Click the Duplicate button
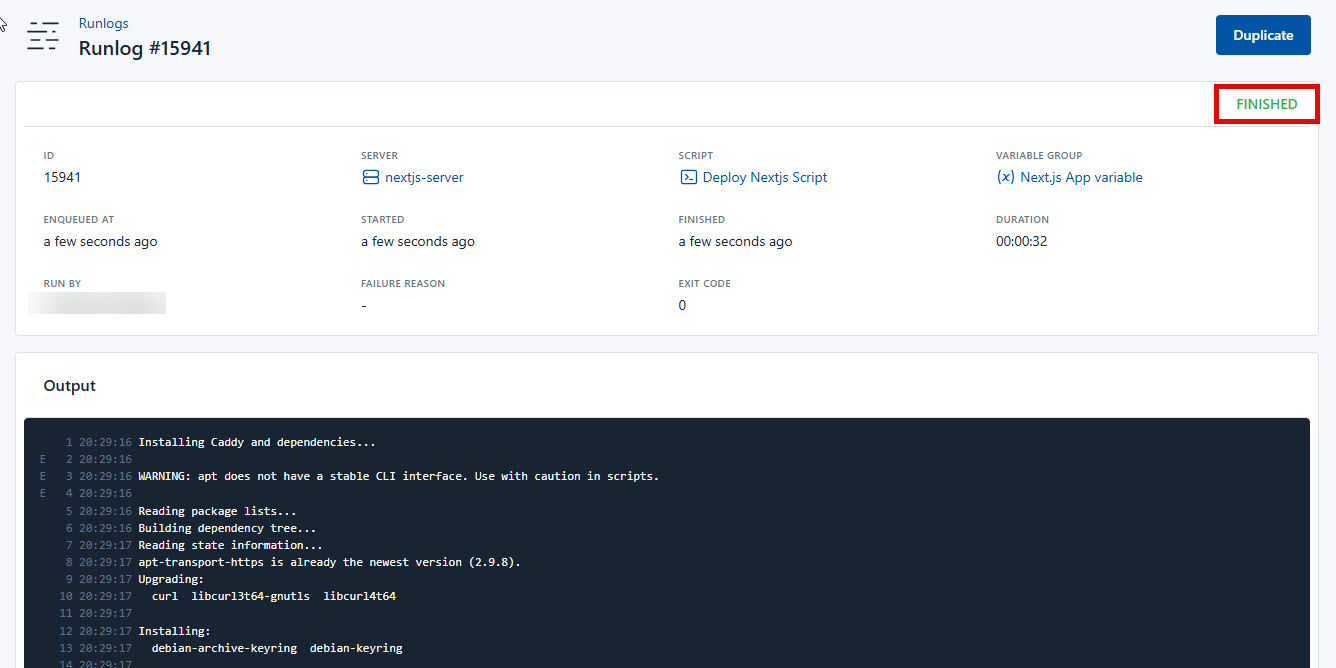This screenshot has height=668, width=1336. pyautogui.click(x=1263, y=34)
